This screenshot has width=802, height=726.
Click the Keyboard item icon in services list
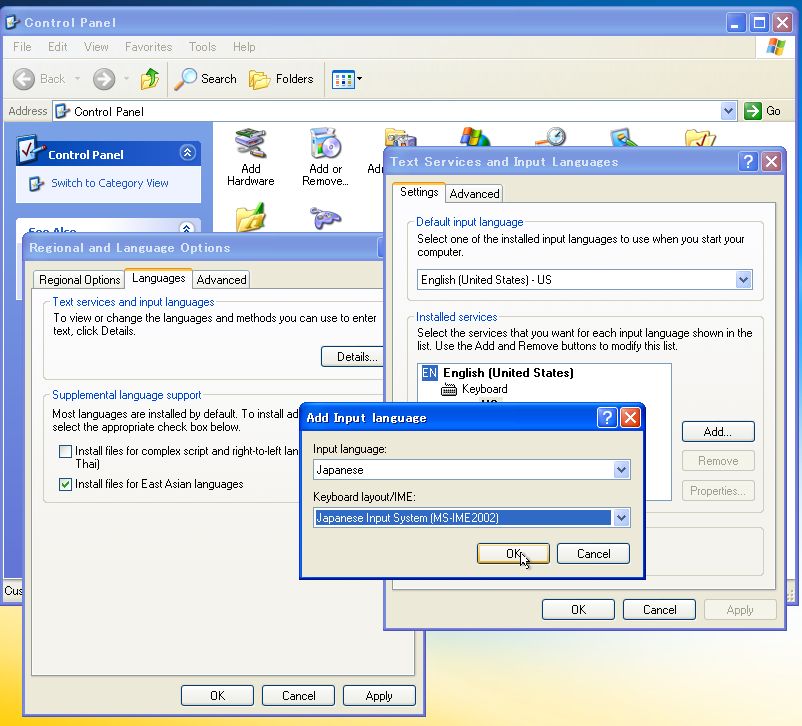[449, 390]
